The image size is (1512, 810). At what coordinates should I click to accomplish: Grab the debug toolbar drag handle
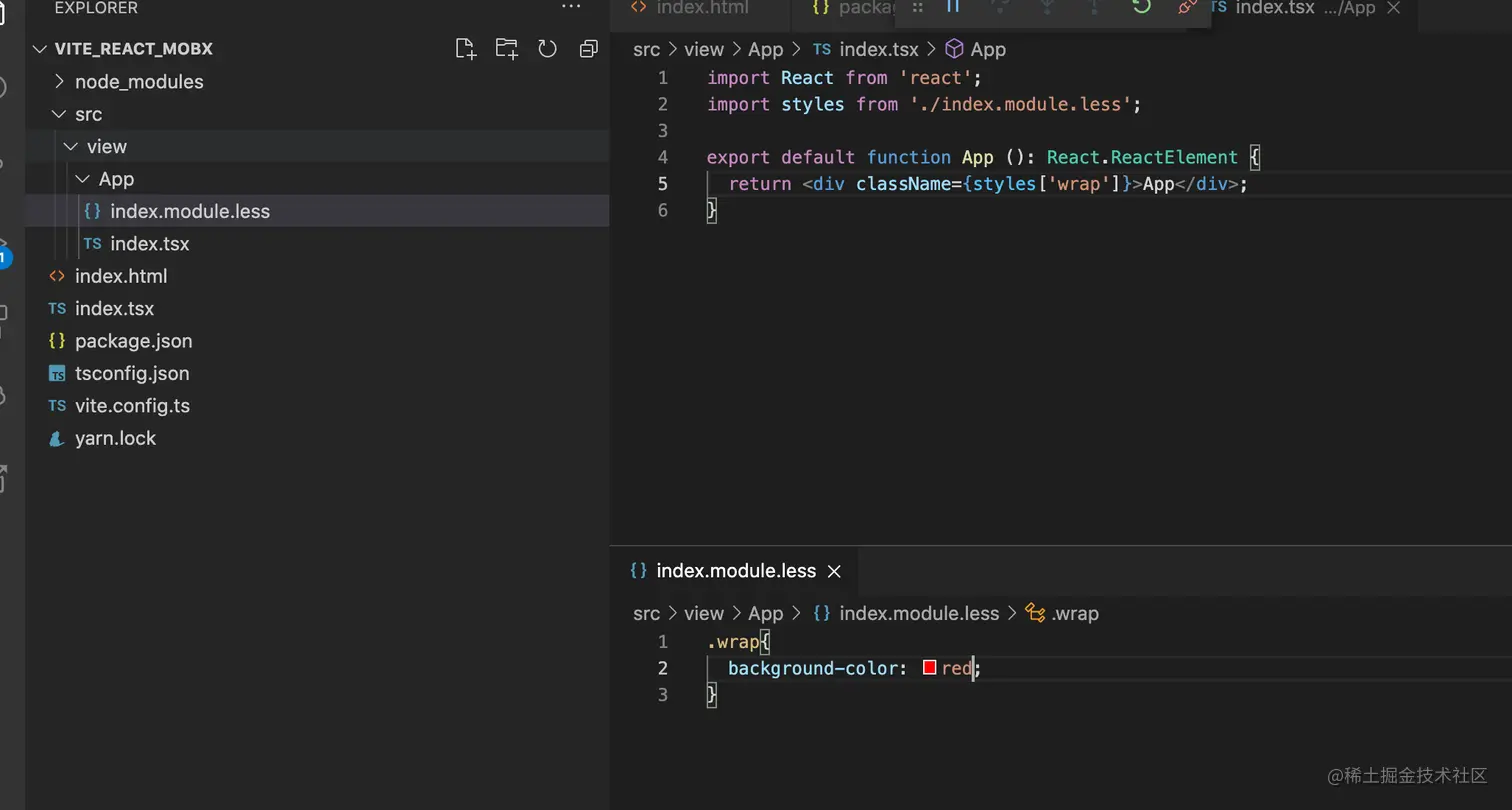(916, 7)
